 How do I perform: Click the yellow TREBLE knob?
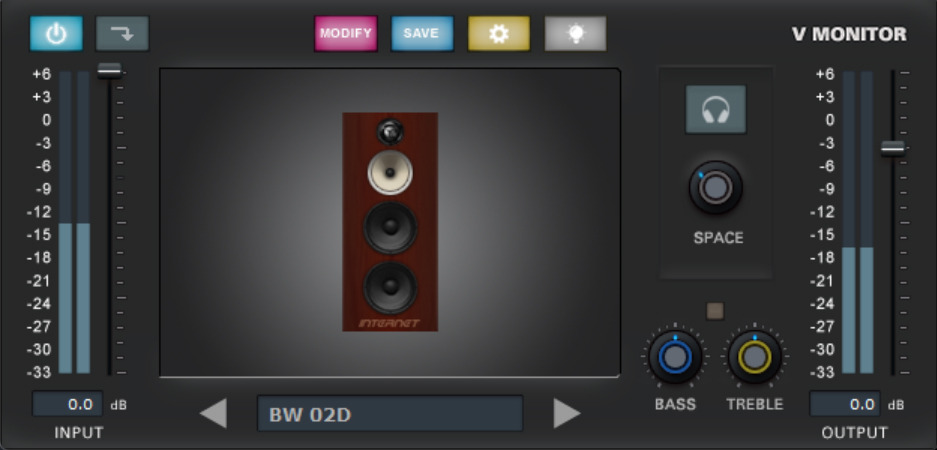pos(755,357)
